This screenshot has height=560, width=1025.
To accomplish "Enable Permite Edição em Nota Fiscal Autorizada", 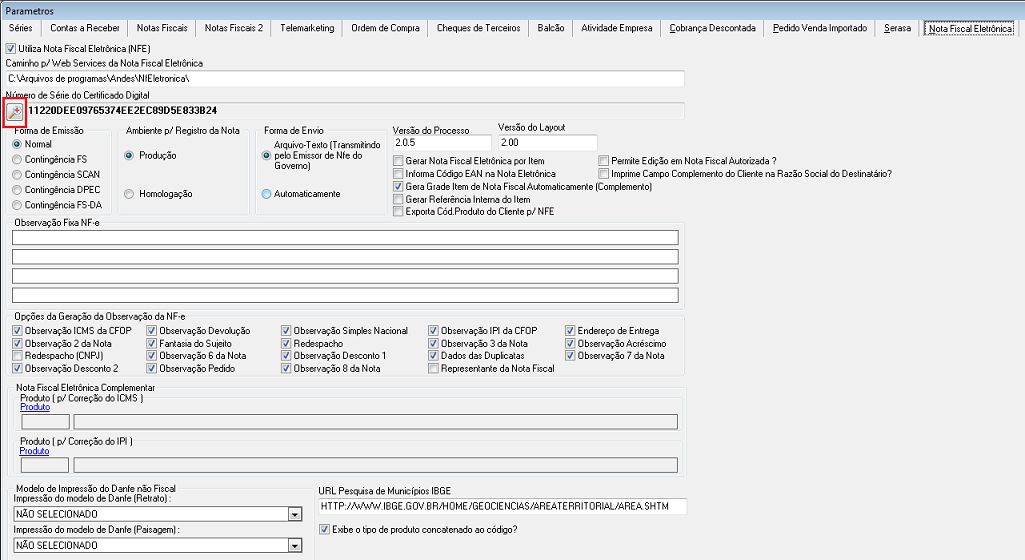I will click(604, 161).
